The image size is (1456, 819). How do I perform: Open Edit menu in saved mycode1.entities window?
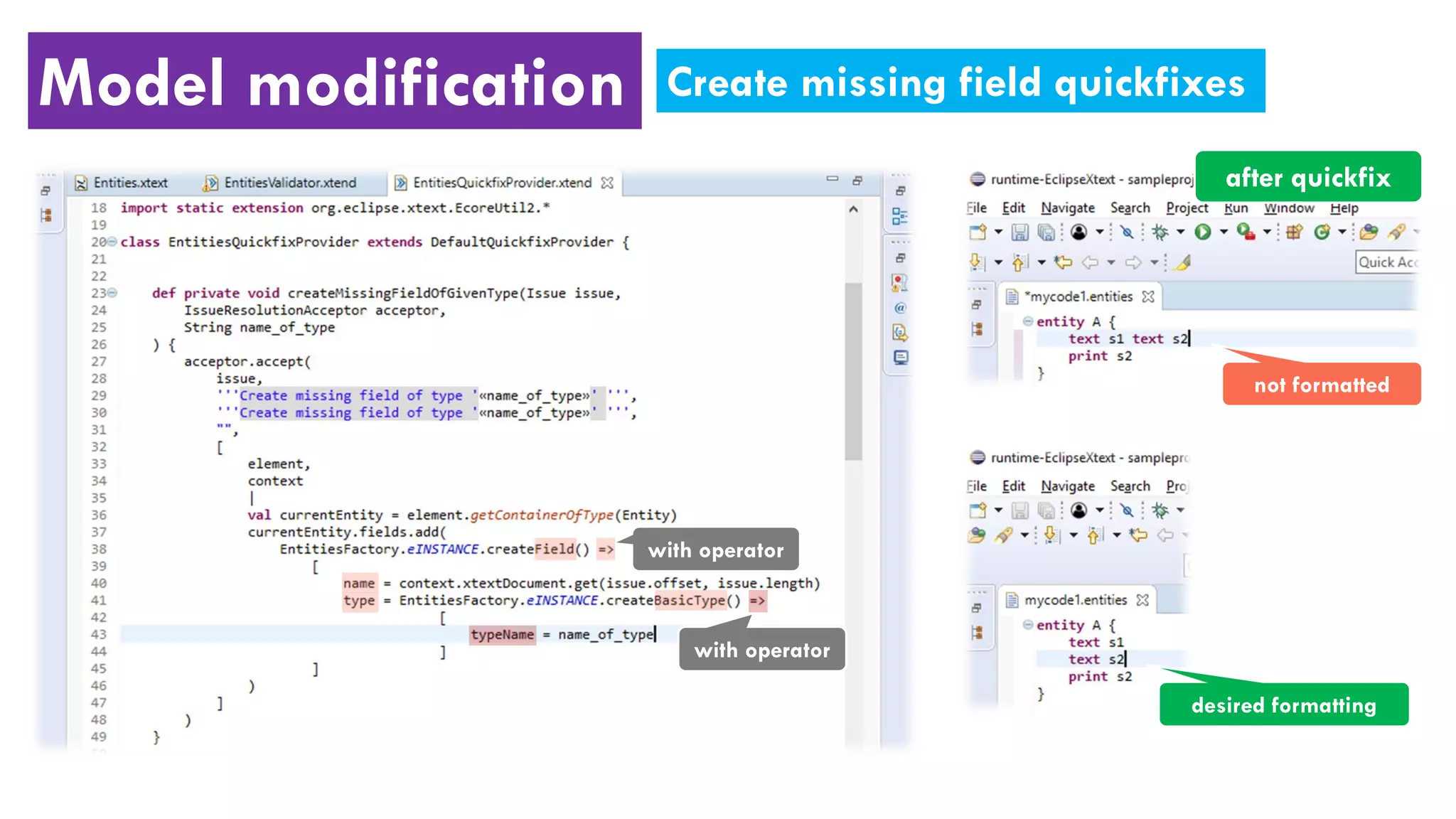pos(1013,486)
